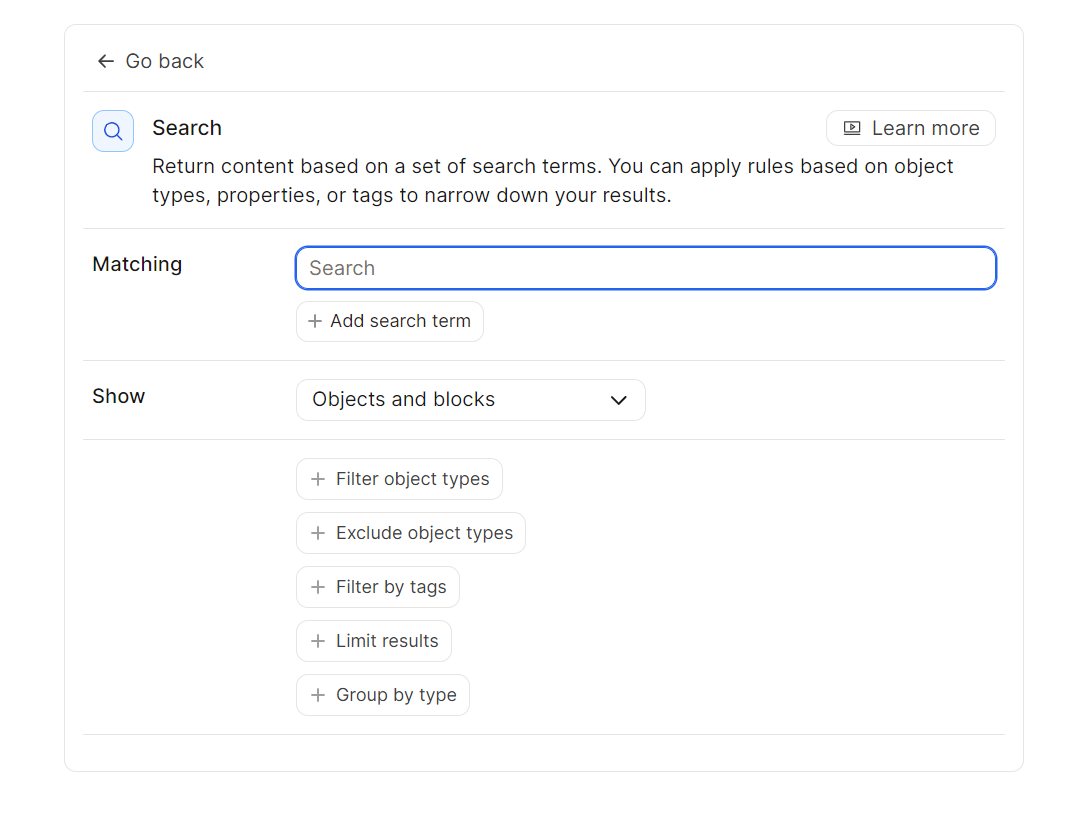This screenshot has height=818, width=1066.
Task: Follow the Go back link text
Action: coord(164,61)
